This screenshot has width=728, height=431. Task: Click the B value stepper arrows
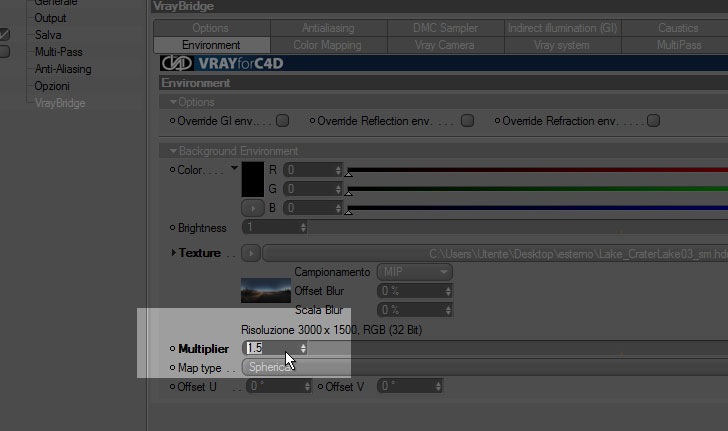338,208
